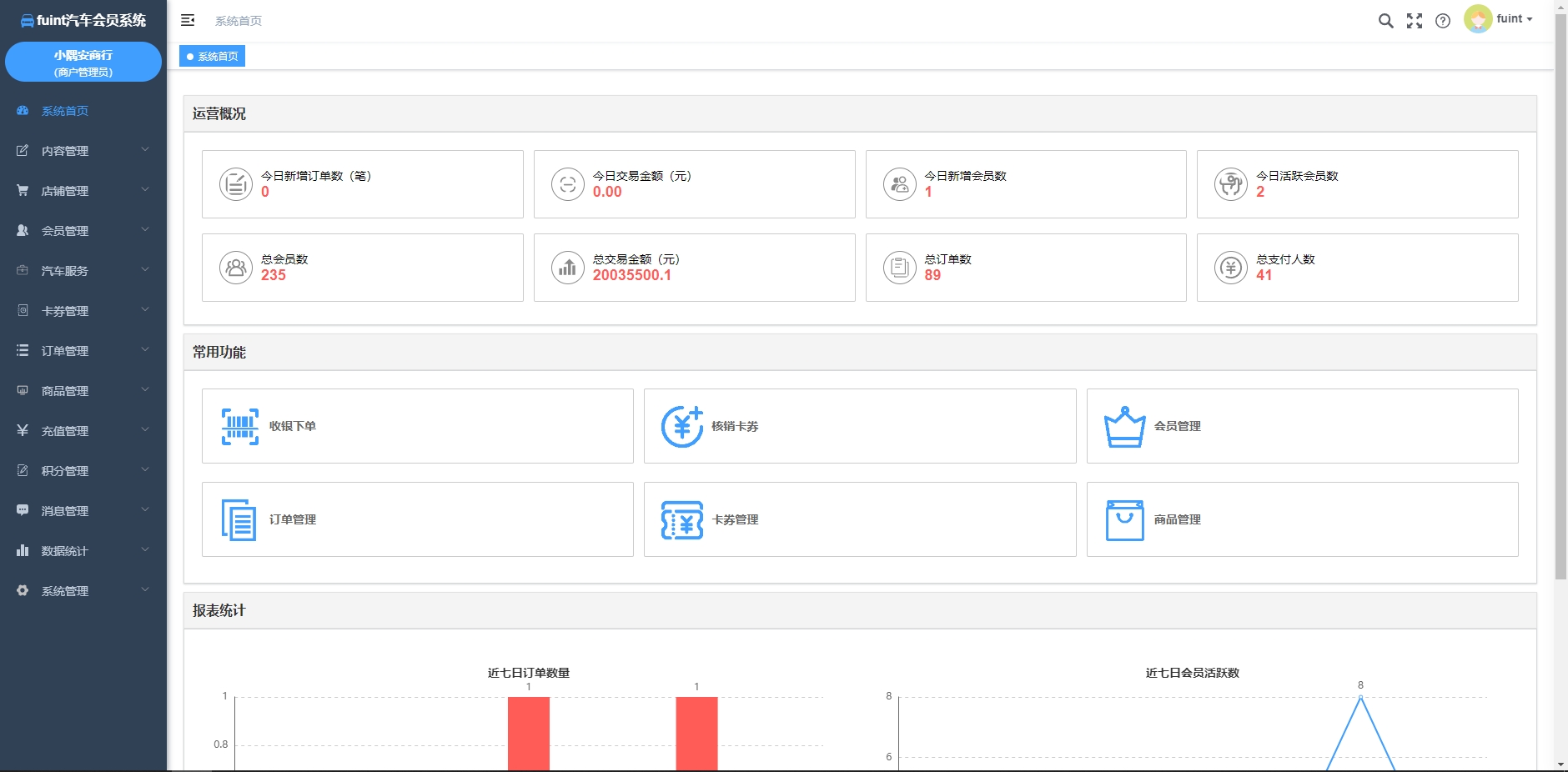Click the 核销卡券 yen circle icon
Image resolution: width=1568 pixels, height=772 pixels.
coord(682,426)
